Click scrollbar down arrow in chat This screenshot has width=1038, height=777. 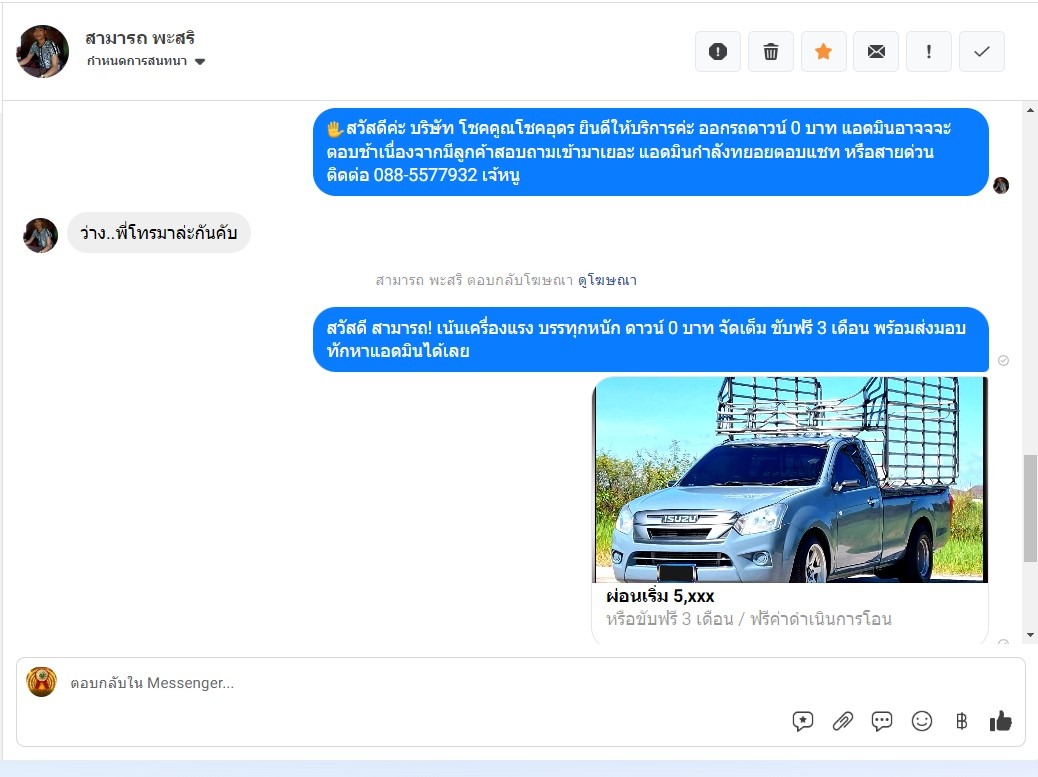1030,635
